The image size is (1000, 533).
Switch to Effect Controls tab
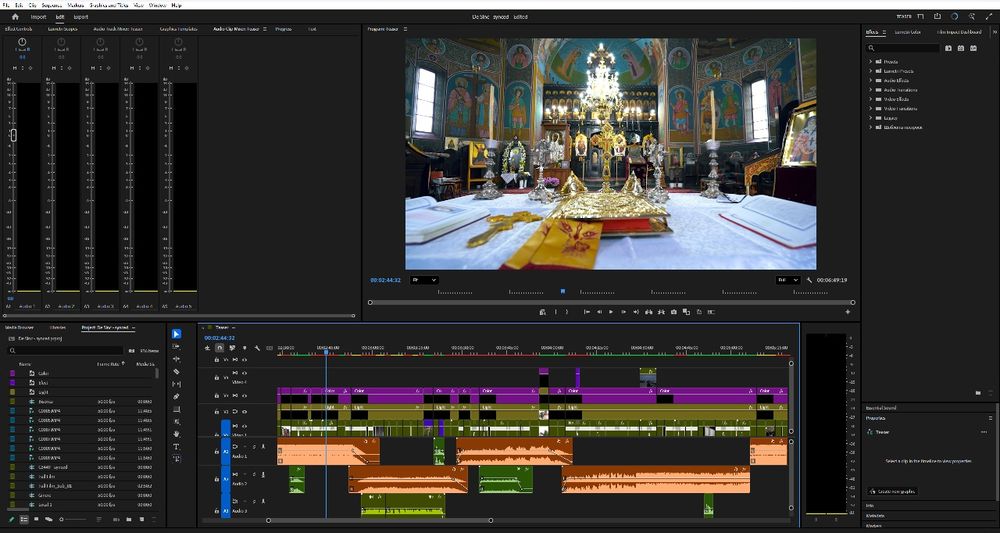(x=18, y=29)
